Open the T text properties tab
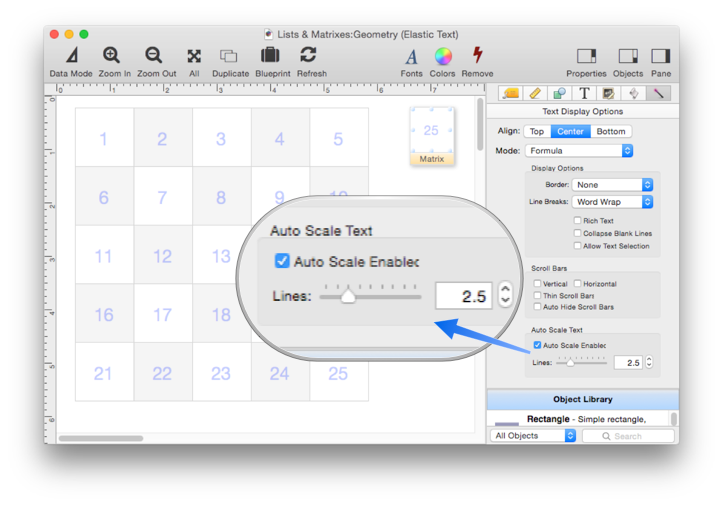 coord(584,94)
